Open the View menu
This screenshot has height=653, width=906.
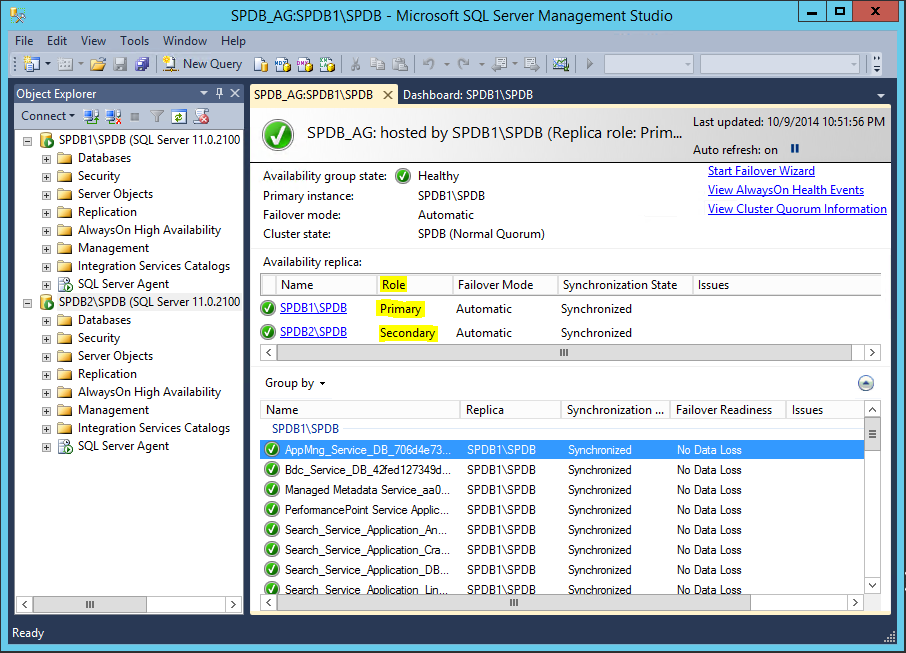(x=93, y=41)
